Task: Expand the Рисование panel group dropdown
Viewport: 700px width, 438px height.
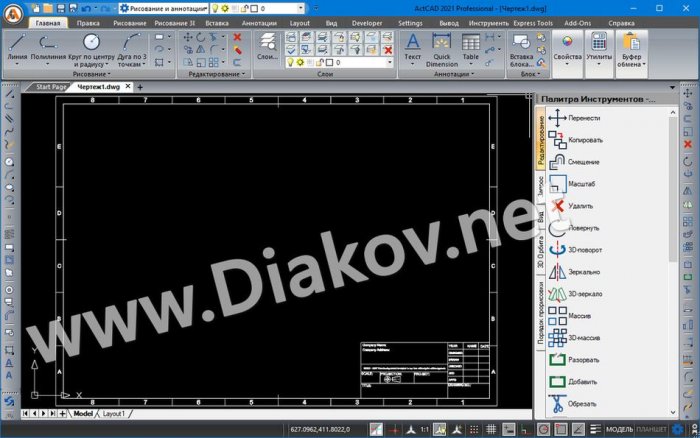Action: (x=92, y=74)
